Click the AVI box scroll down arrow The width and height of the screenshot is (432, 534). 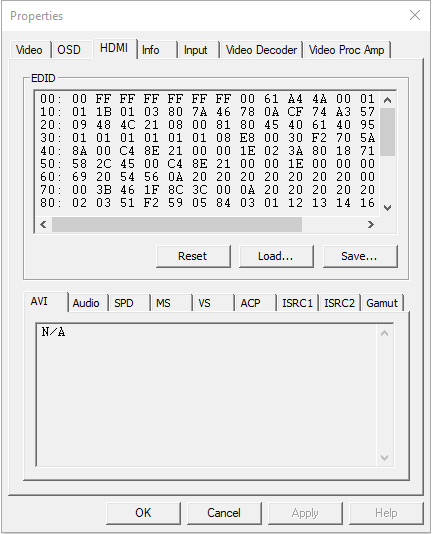tap(384, 458)
